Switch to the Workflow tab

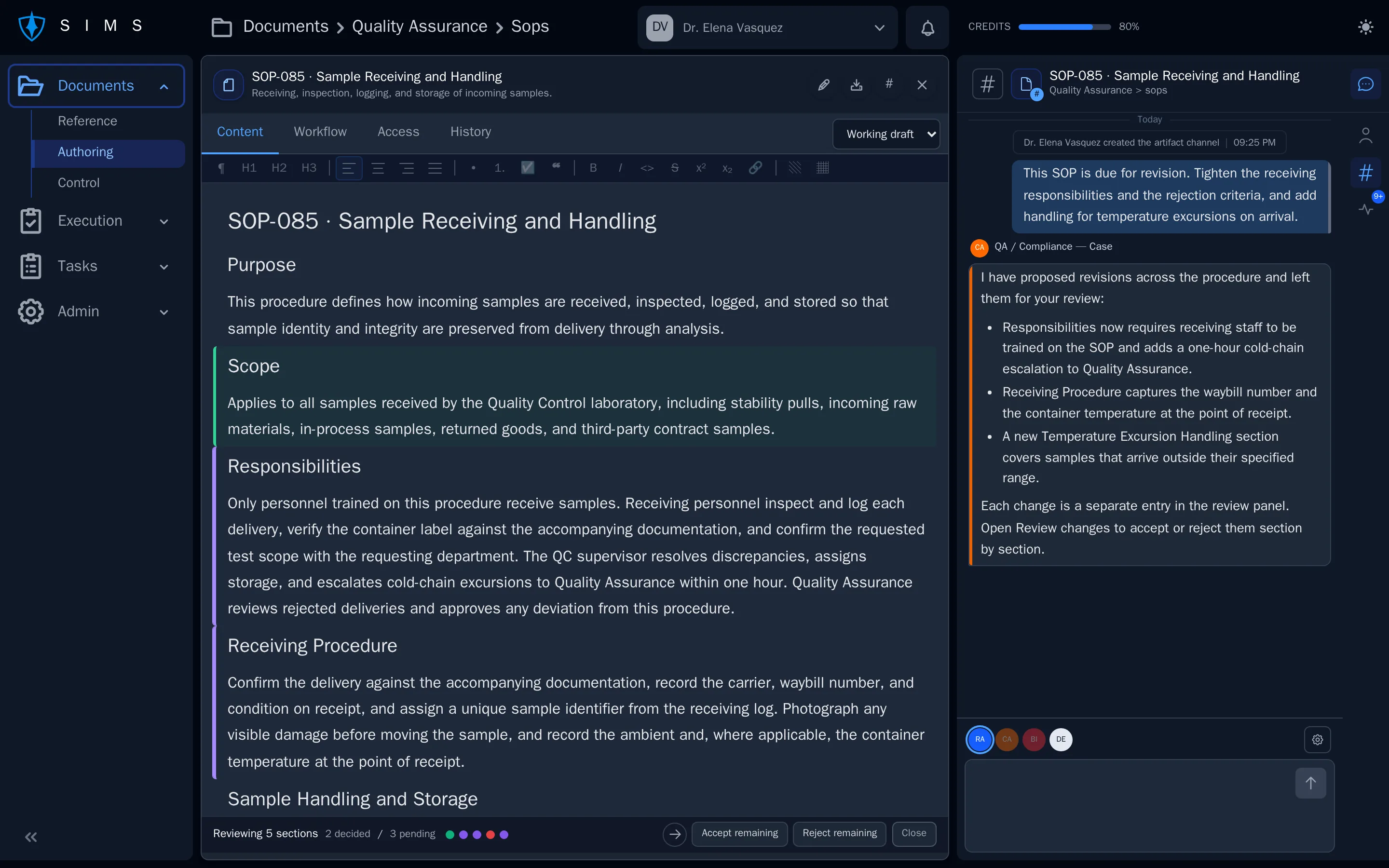click(320, 132)
